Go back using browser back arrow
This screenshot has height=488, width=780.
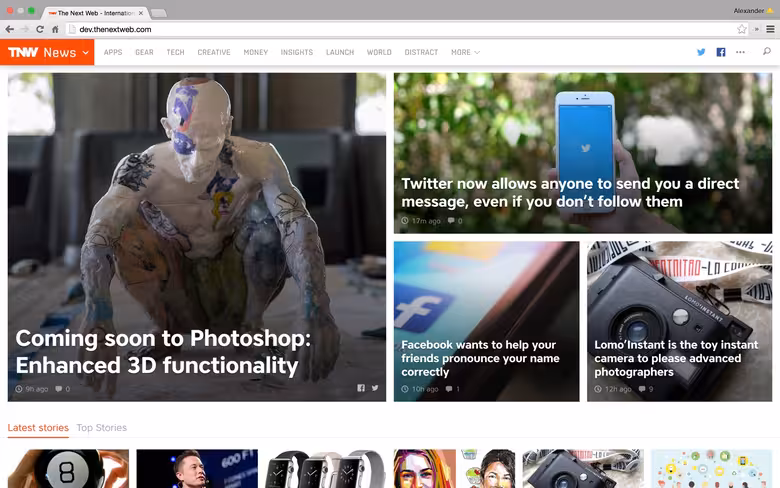[x=9, y=29]
